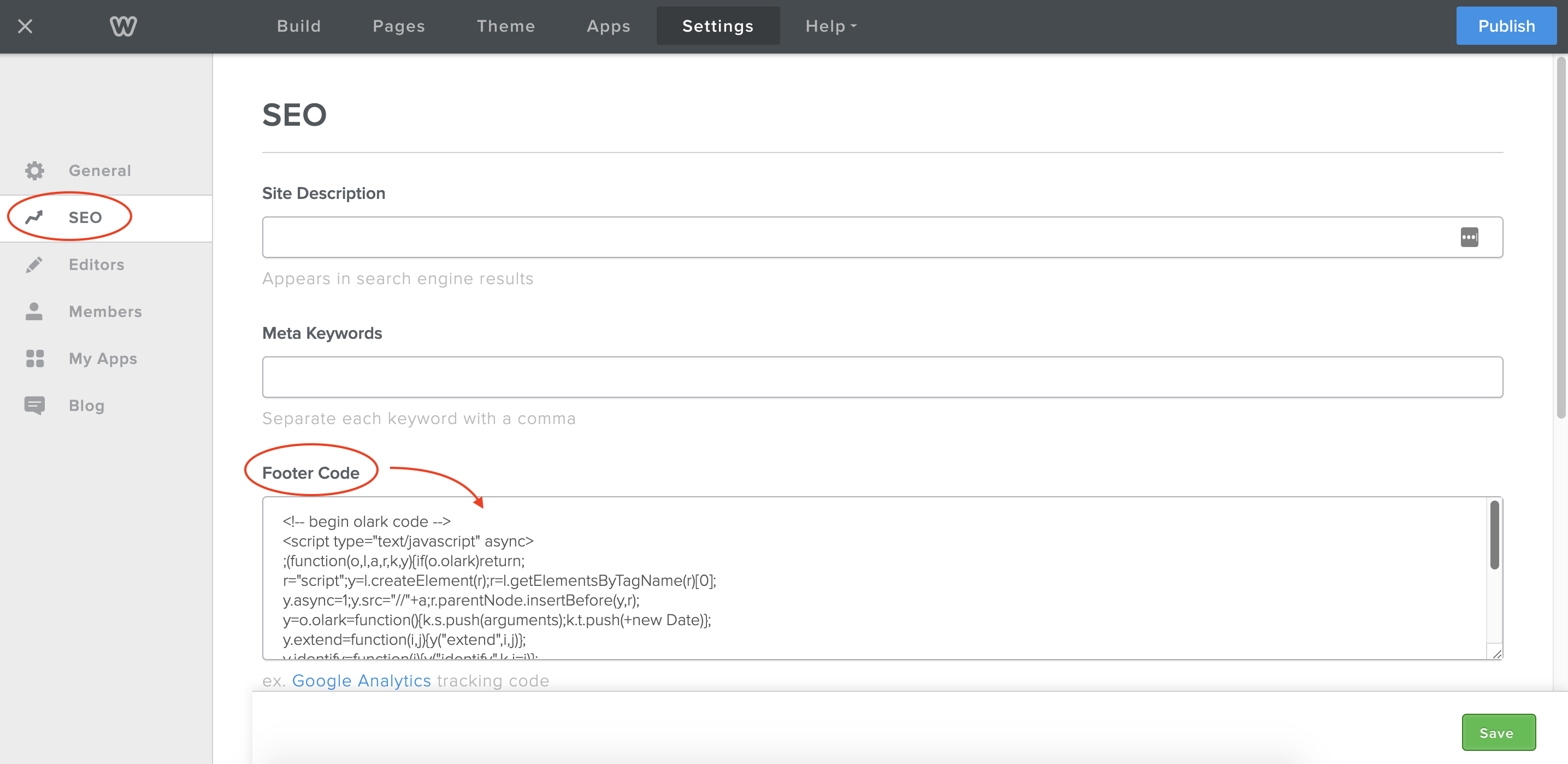Image resolution: width=1568 pixels, height=764 pixels.
Task: Go to the Theme tab
Action: tap(505, 26)
